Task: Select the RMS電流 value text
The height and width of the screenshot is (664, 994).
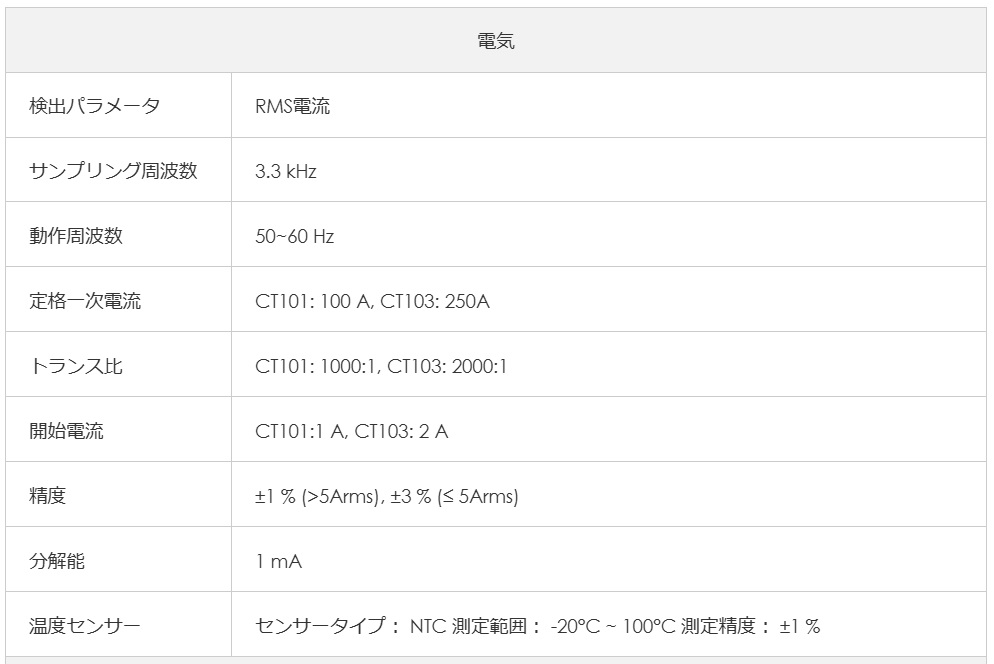Action: tap(292, 106)
